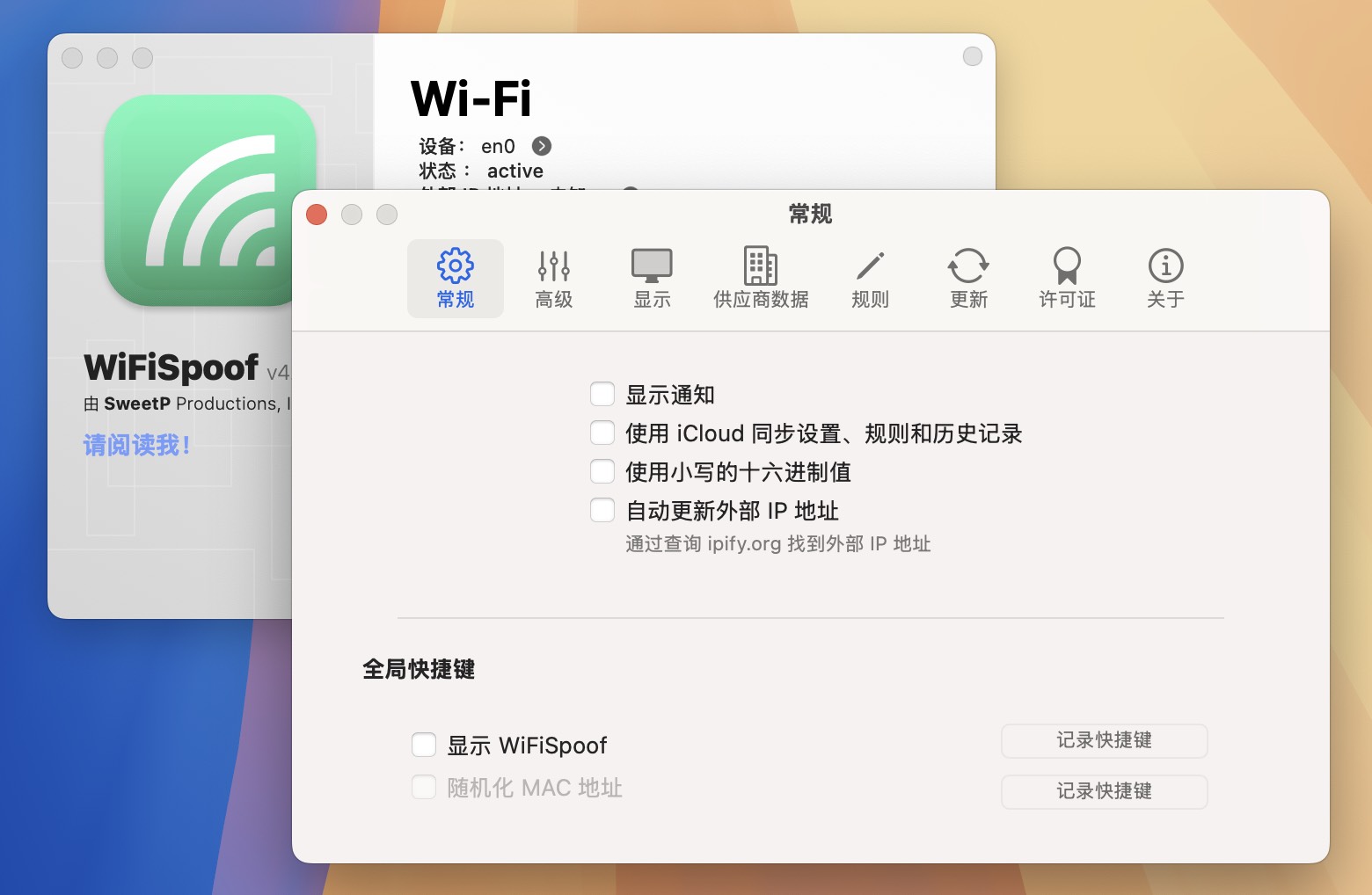Click the 常规 window title bar

[809, 214]
